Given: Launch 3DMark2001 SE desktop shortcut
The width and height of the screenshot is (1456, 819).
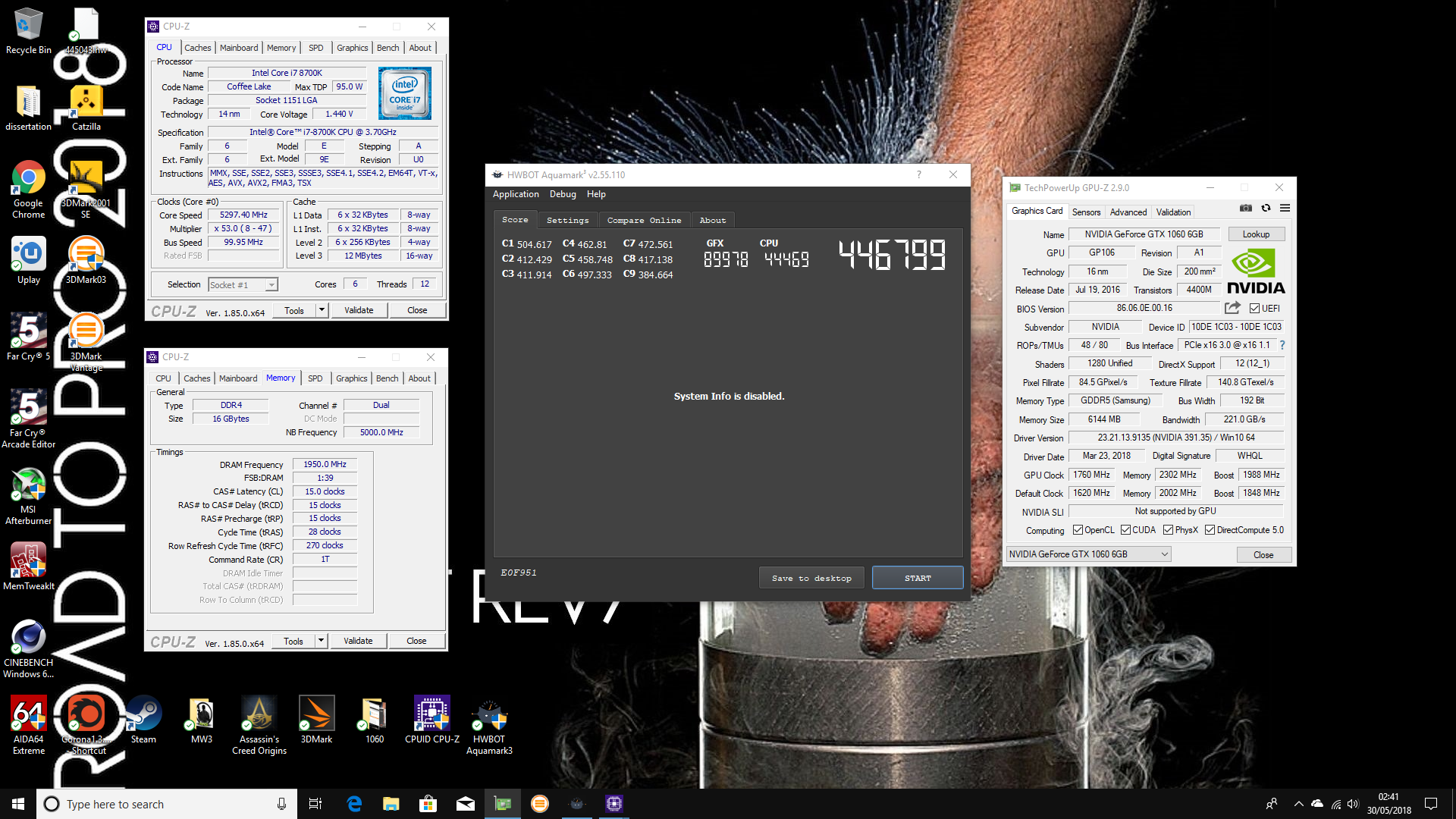Looking at the screenshot, I should [x=86, y=190].
